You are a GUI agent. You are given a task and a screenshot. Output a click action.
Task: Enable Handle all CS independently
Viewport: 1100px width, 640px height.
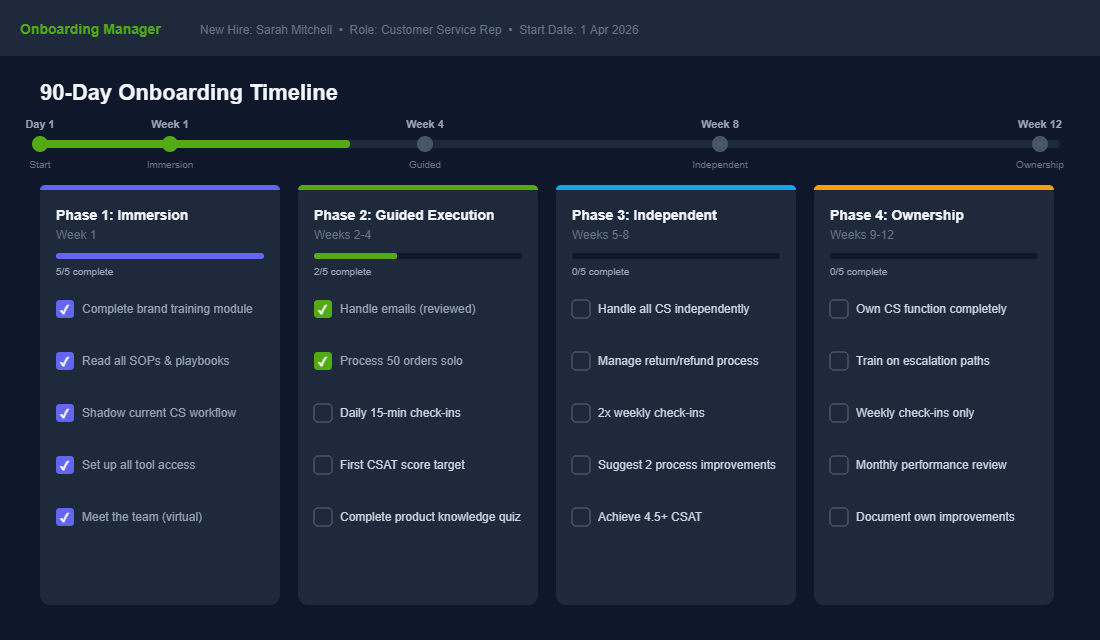pyautogui.click(x=580, y=309)
